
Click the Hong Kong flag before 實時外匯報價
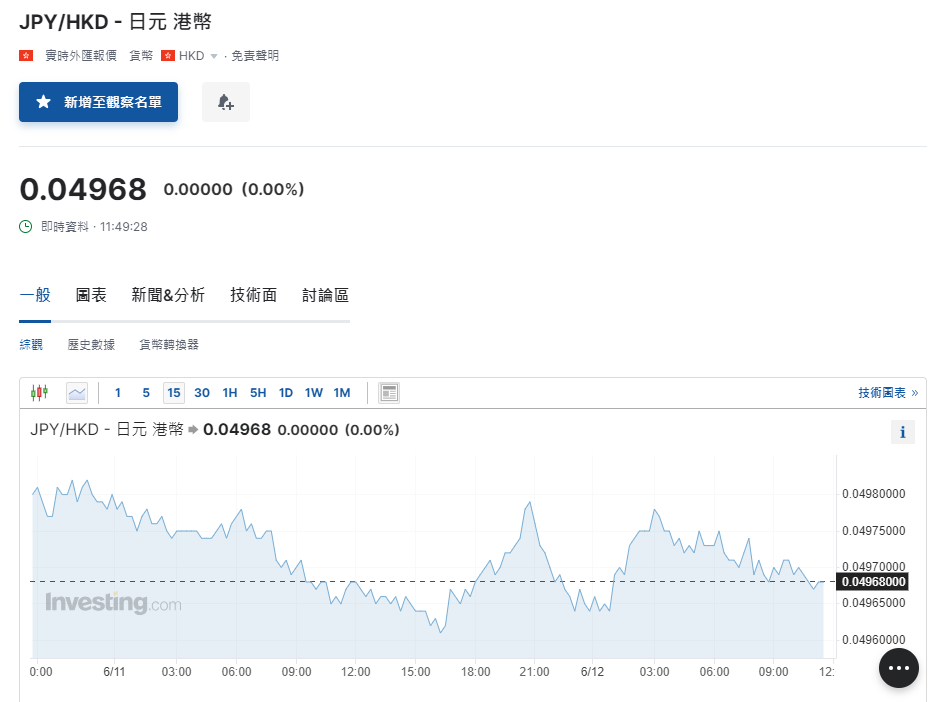[x=27, y=56]
